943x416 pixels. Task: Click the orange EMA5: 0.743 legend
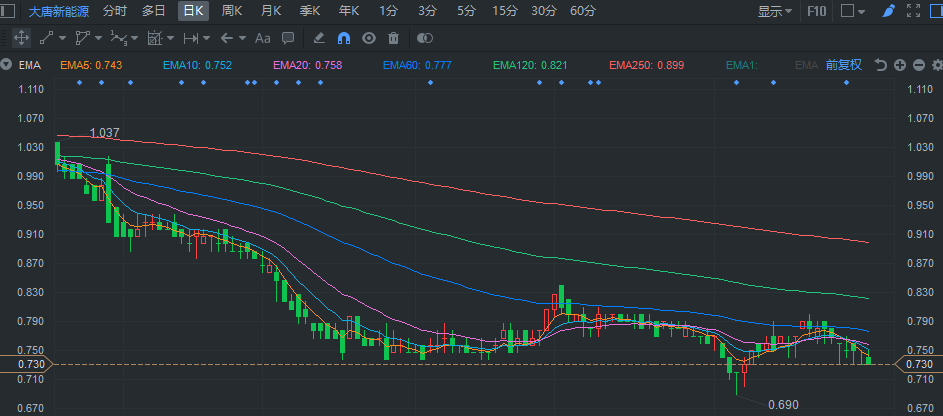[91, 65]
